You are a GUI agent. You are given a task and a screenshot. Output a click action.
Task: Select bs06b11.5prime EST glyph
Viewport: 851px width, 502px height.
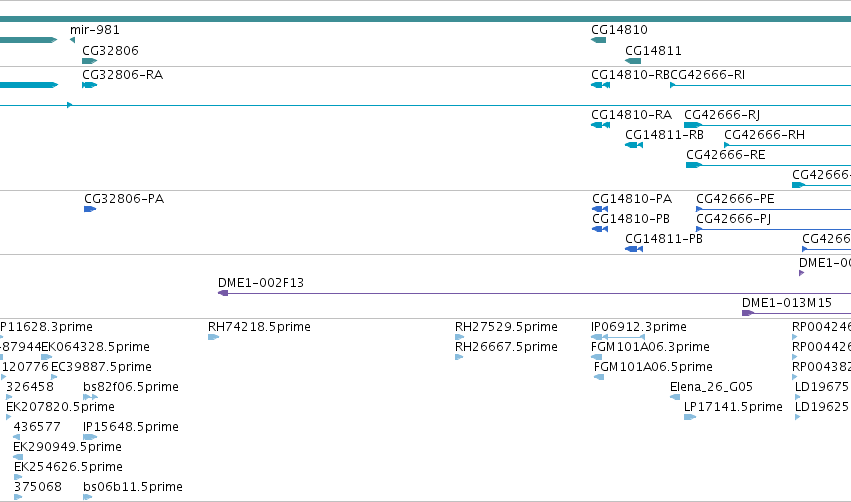tap(87, 497)
